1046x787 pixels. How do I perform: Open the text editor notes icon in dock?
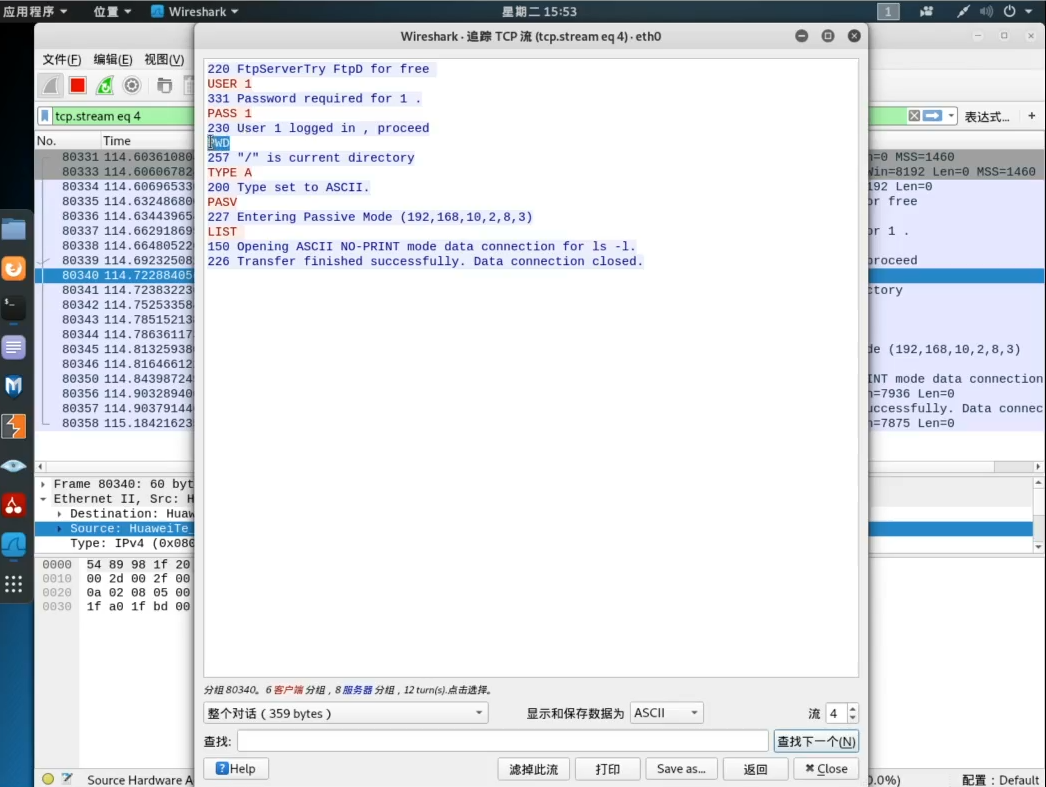[x=13, y=347]
